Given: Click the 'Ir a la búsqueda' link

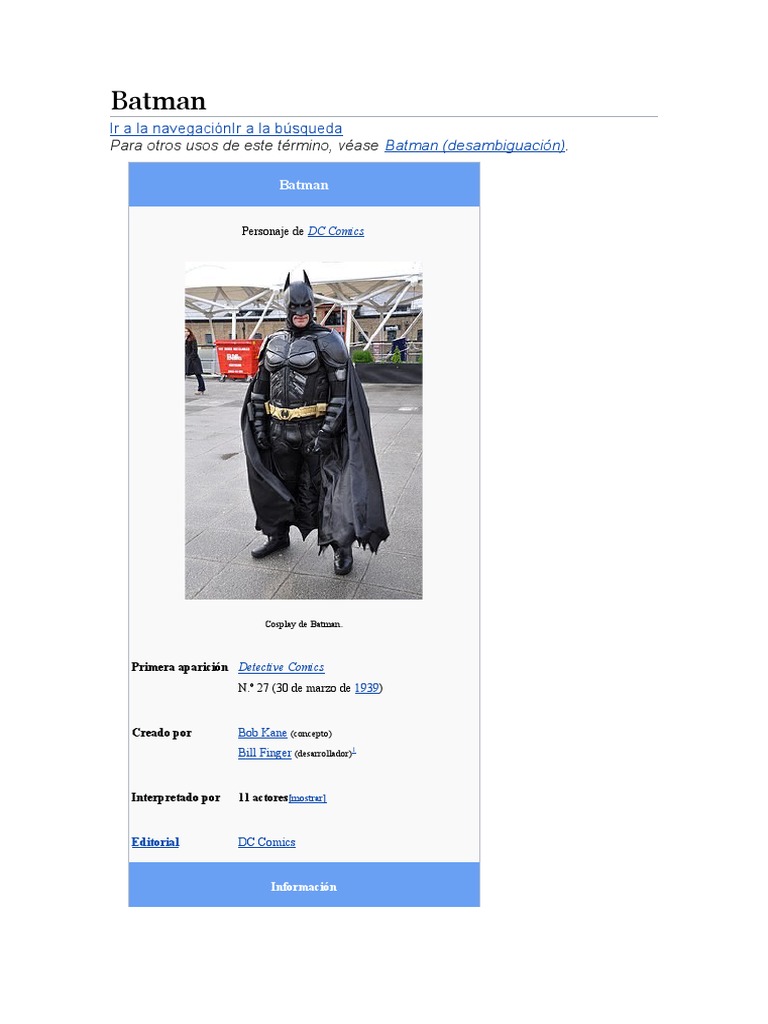Looking at the screenshot, I should pyautogui.click(x=288, y=129).
